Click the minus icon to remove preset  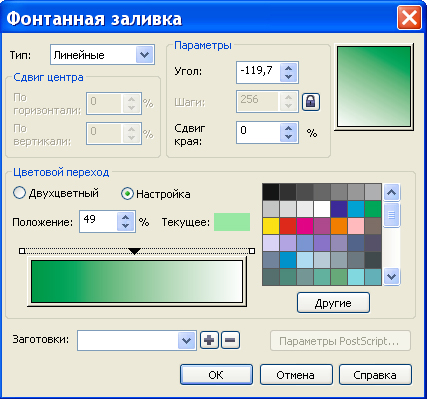coord(230,340)
